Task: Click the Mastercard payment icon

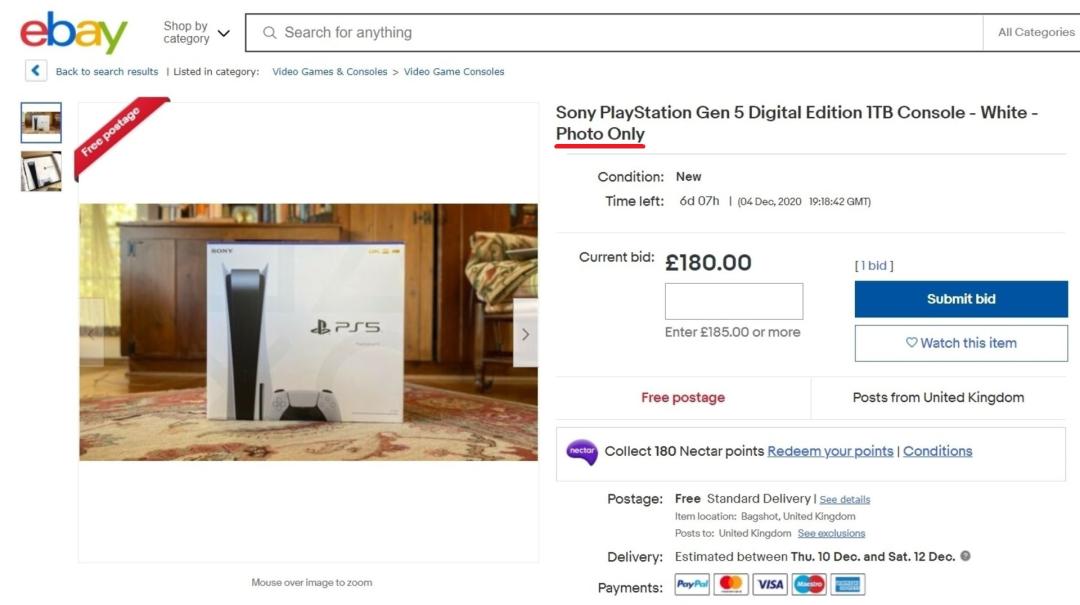Action: click(732, 585)
